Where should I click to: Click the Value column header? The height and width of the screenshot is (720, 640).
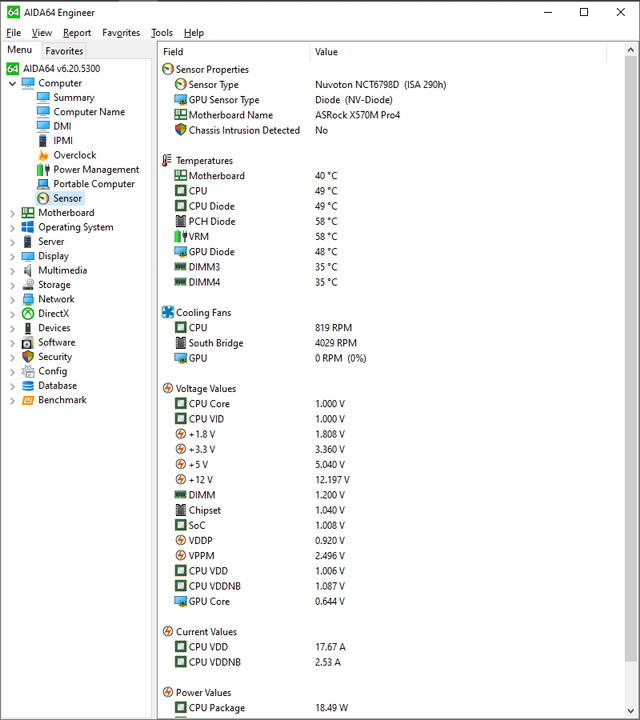[458, 52]
